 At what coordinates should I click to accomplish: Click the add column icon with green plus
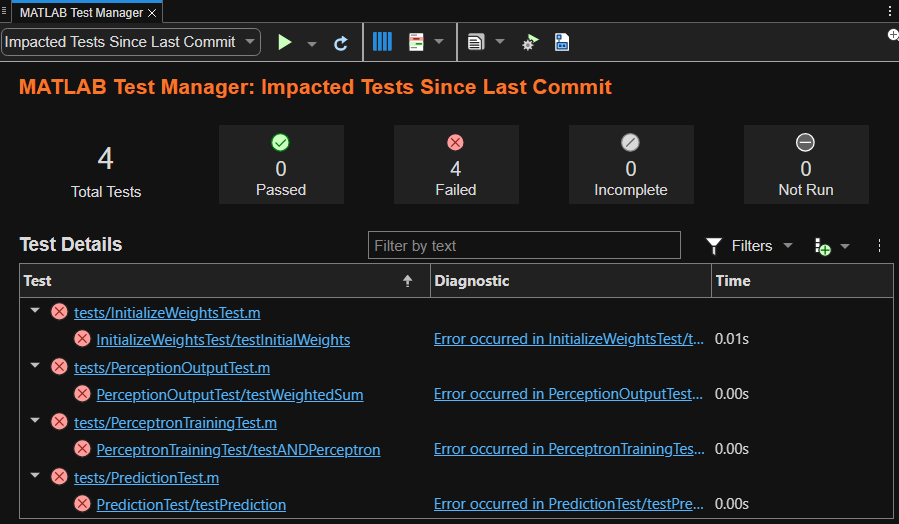pos(822,246)
